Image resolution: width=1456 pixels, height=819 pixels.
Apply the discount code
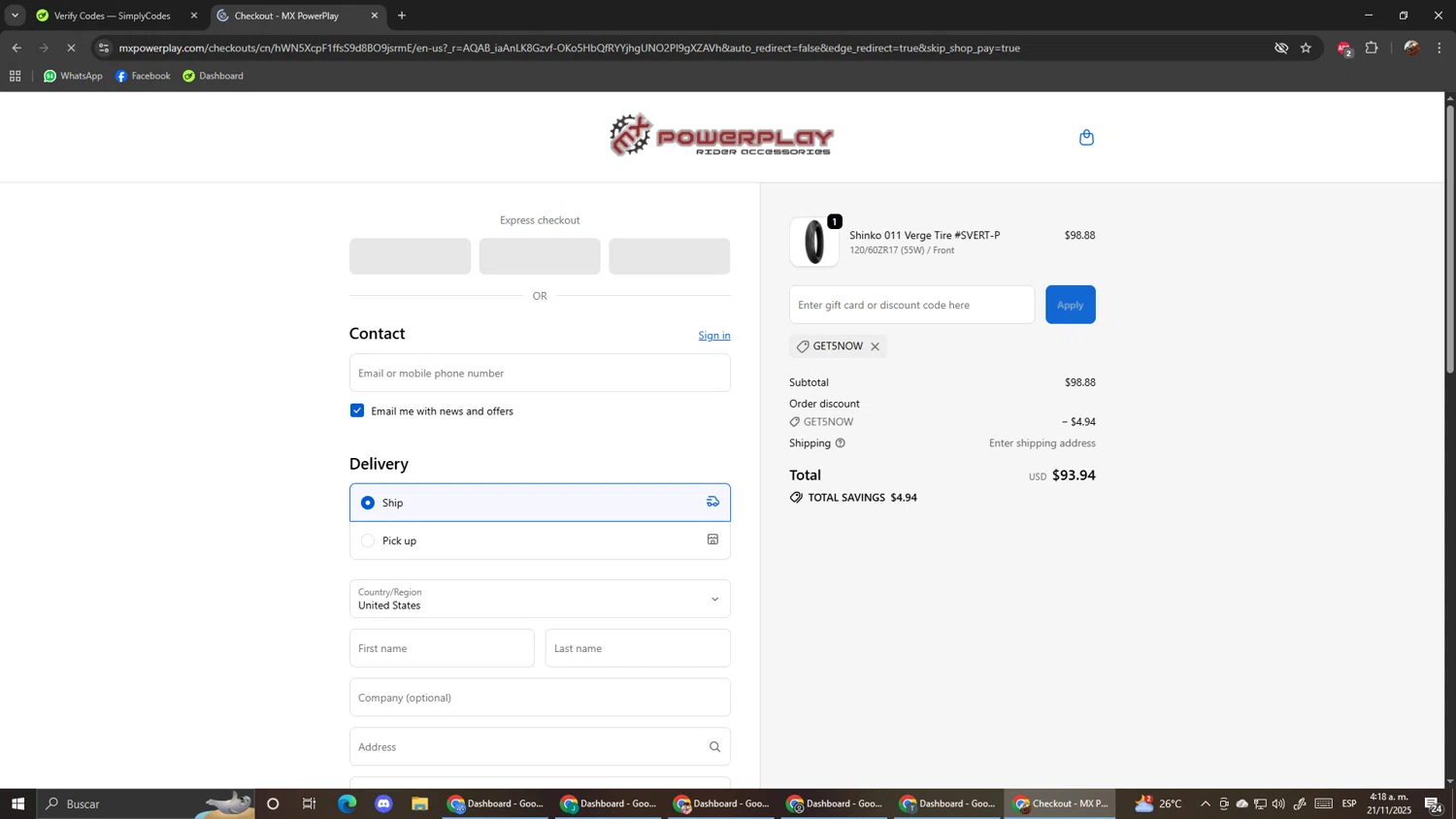(x=1070, y=305)
